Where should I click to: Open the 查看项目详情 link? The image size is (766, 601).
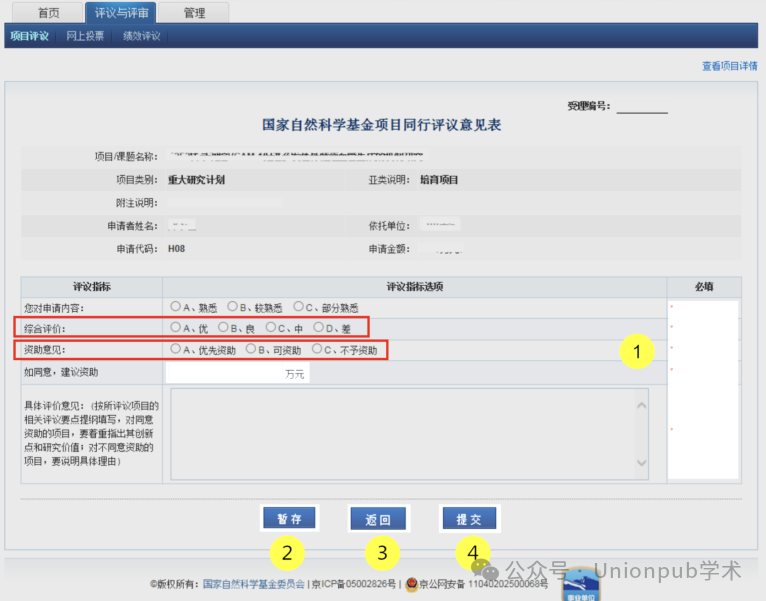[x=729, y=66]
